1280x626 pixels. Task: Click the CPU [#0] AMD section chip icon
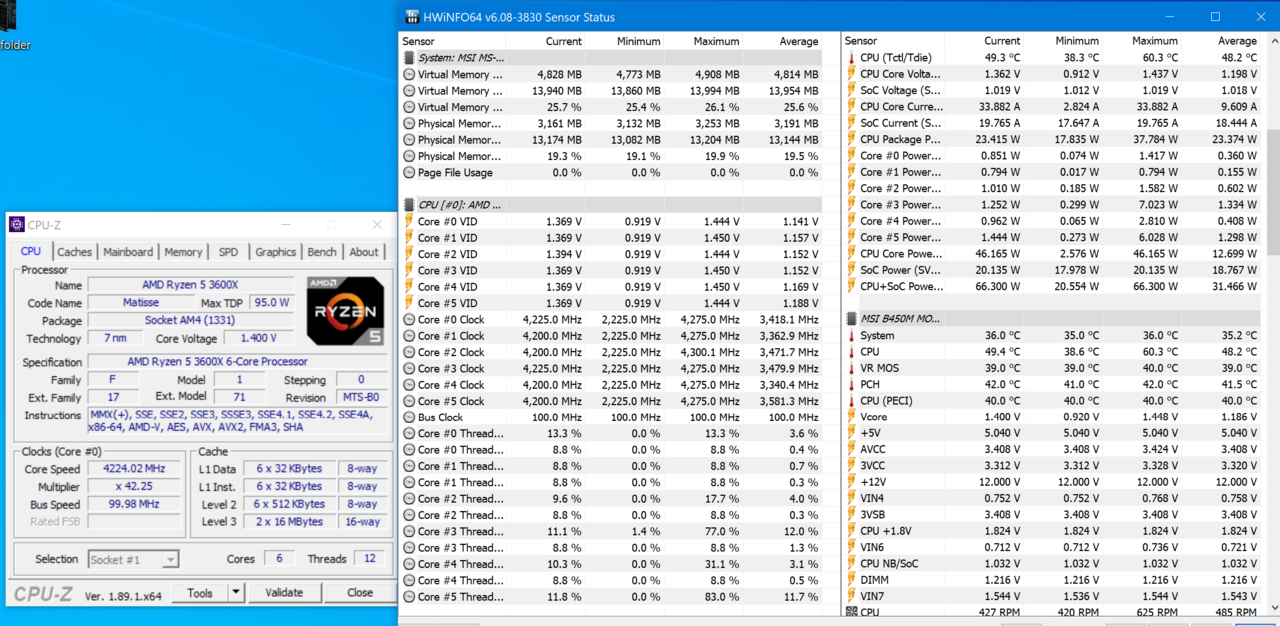click(x=409, y=205)
